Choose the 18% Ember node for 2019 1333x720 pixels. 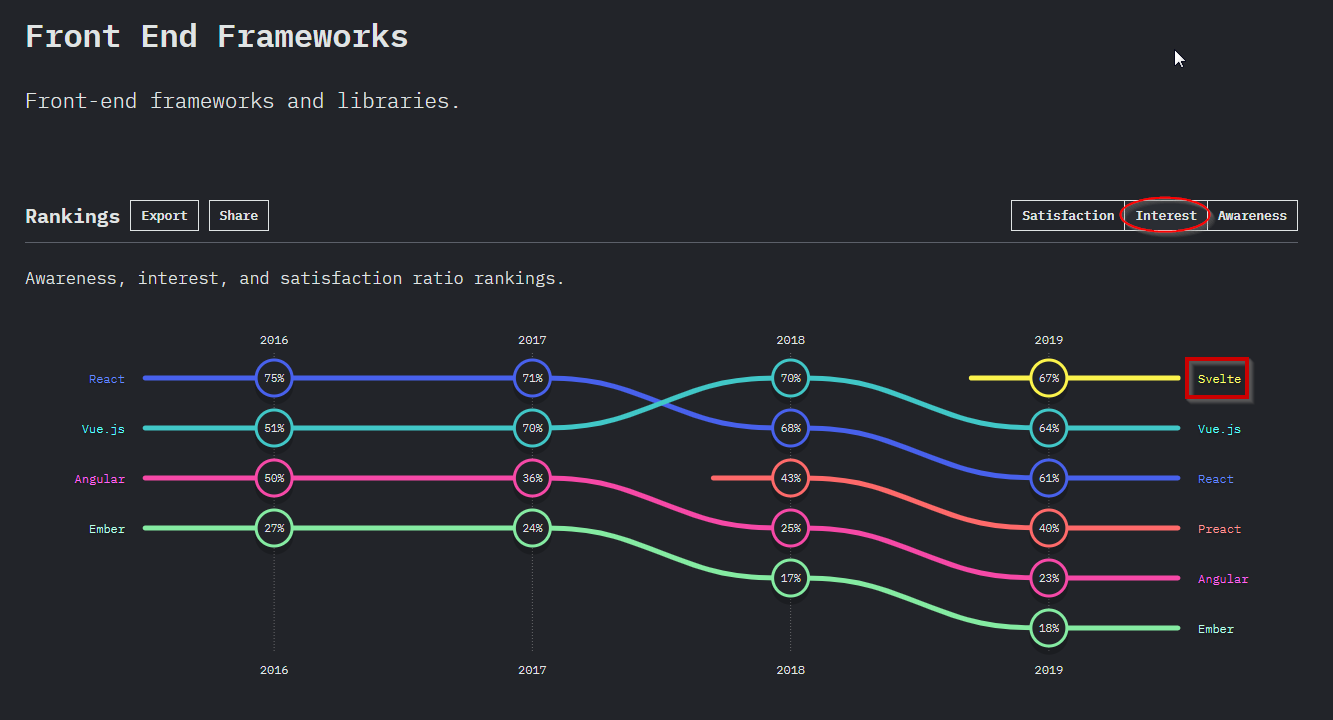pyautogui.click(x=1048, y=628)
